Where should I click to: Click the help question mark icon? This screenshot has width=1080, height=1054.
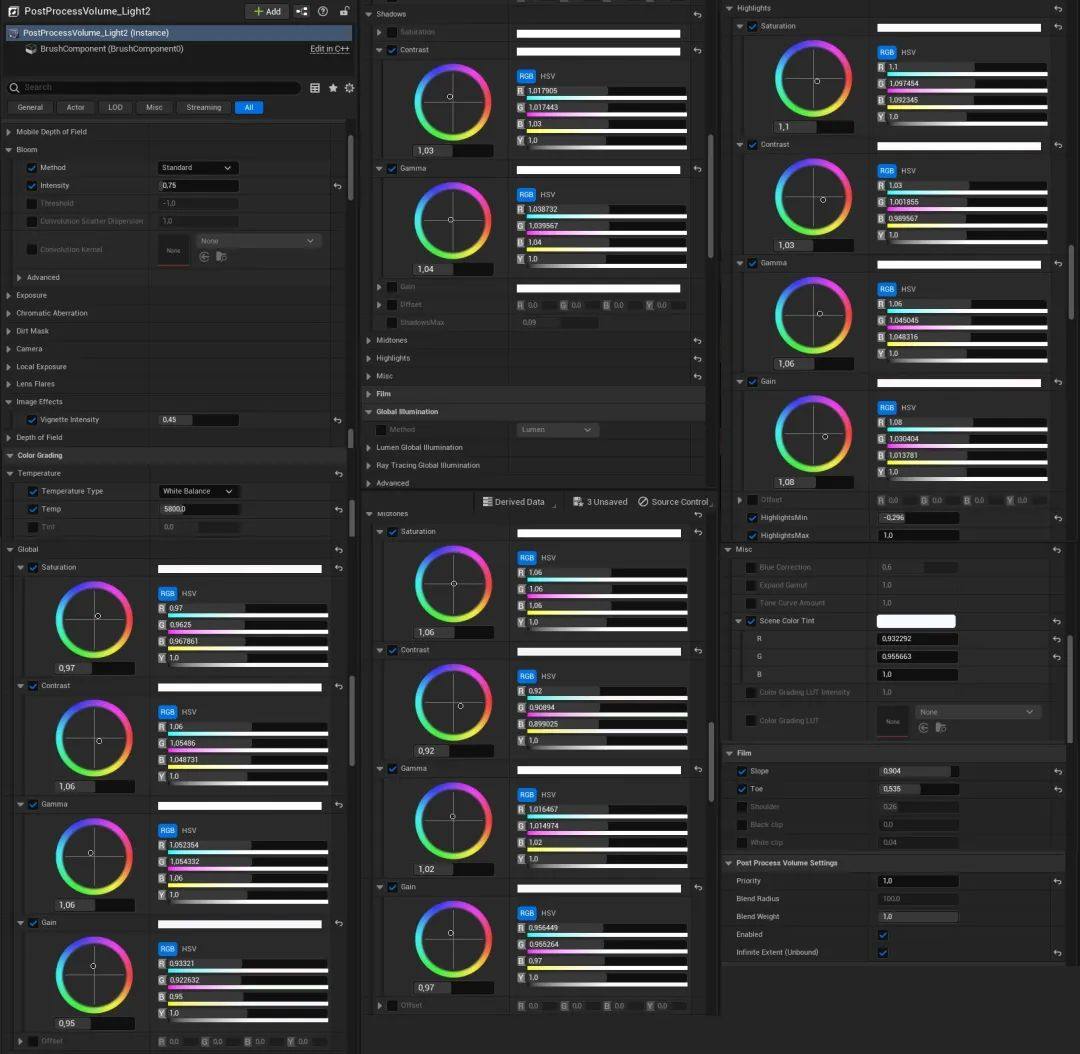(322, 12)
